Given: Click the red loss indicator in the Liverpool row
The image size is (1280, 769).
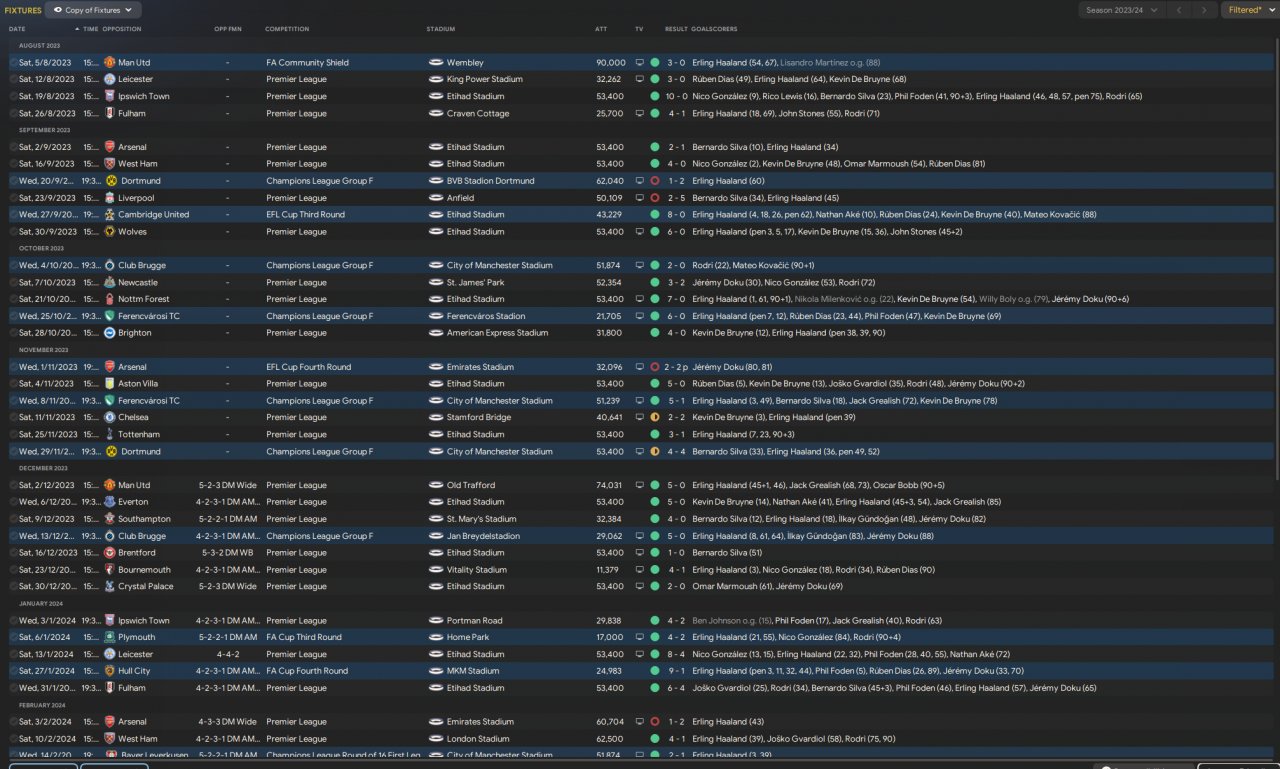Looking at the screenshot, I should (655, 198).
